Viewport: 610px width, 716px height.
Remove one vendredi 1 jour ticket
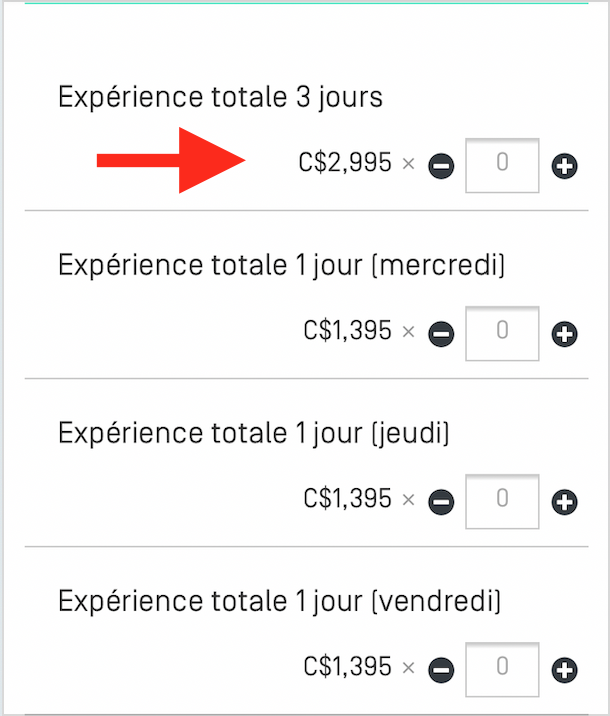pos(441,670)
